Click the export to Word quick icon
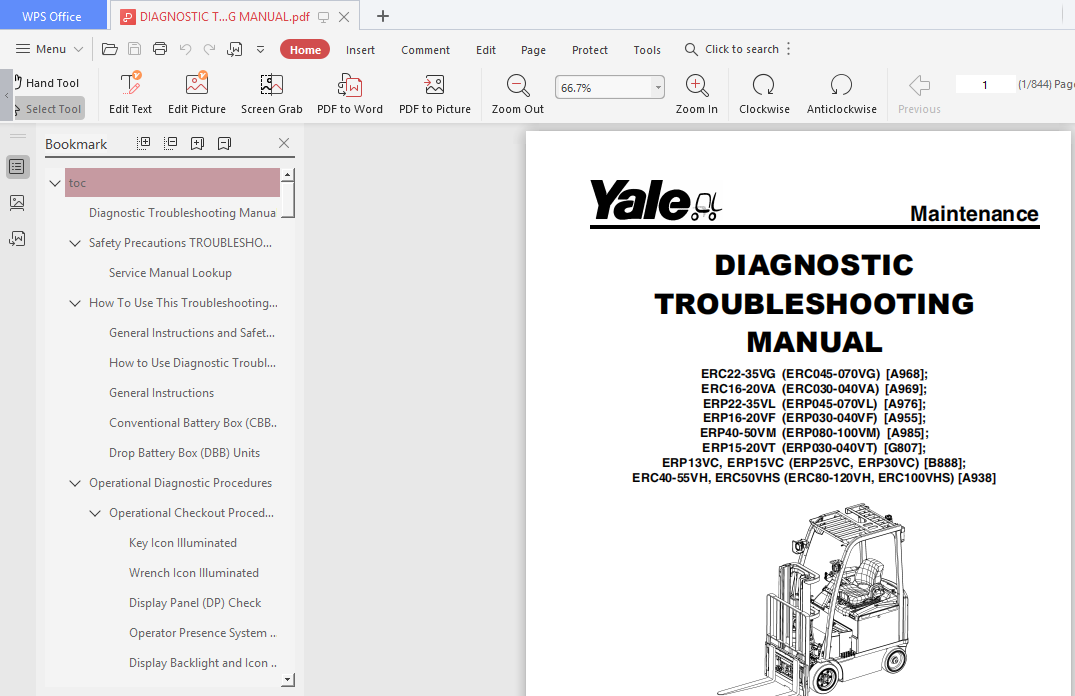Screen dimensions: 1075x696 (234, 49)
